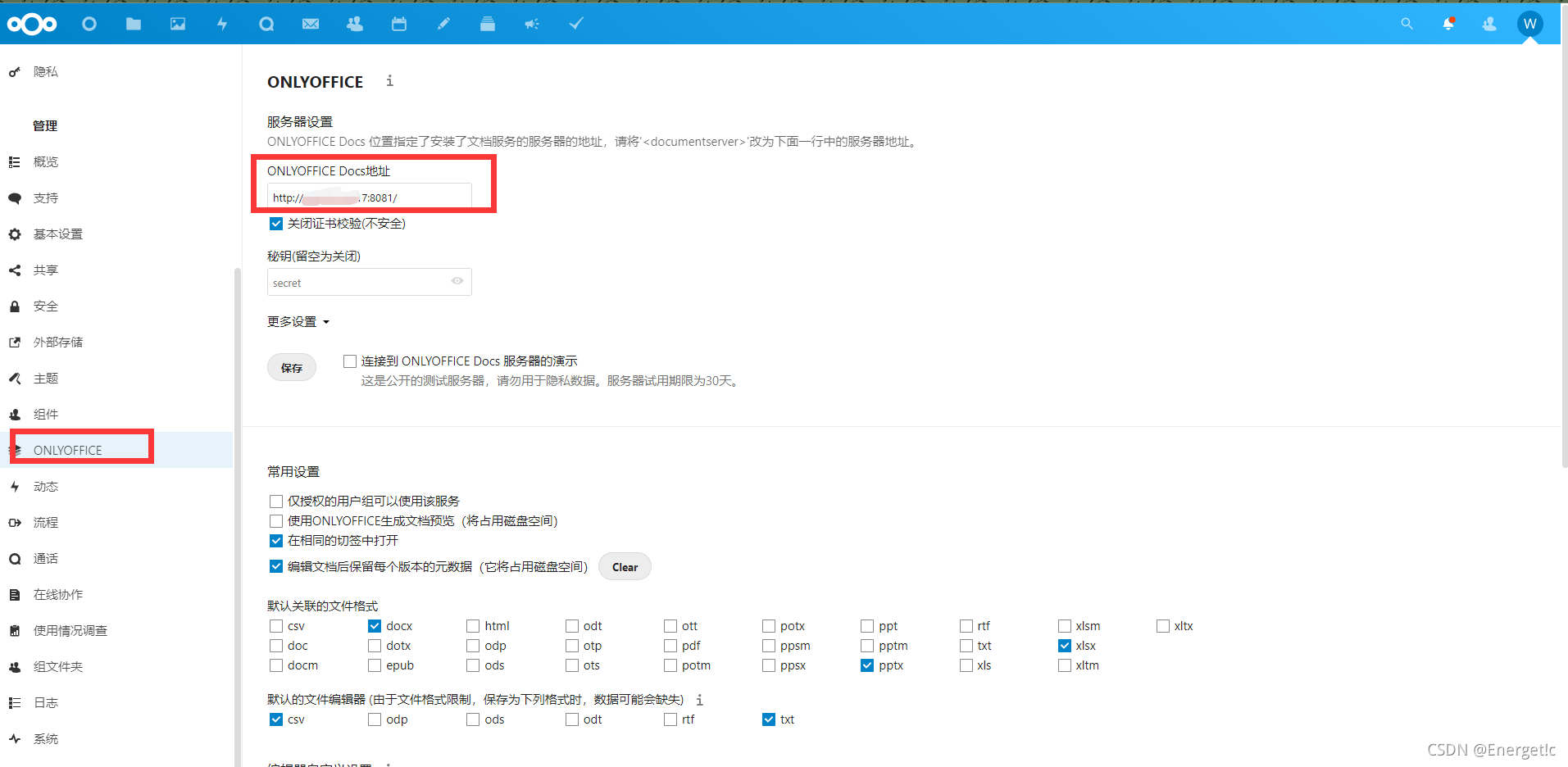This screenshot has width=1568, height=767.
Task: Toggle disable certificate verification checkbox
Action: [276, 224]
